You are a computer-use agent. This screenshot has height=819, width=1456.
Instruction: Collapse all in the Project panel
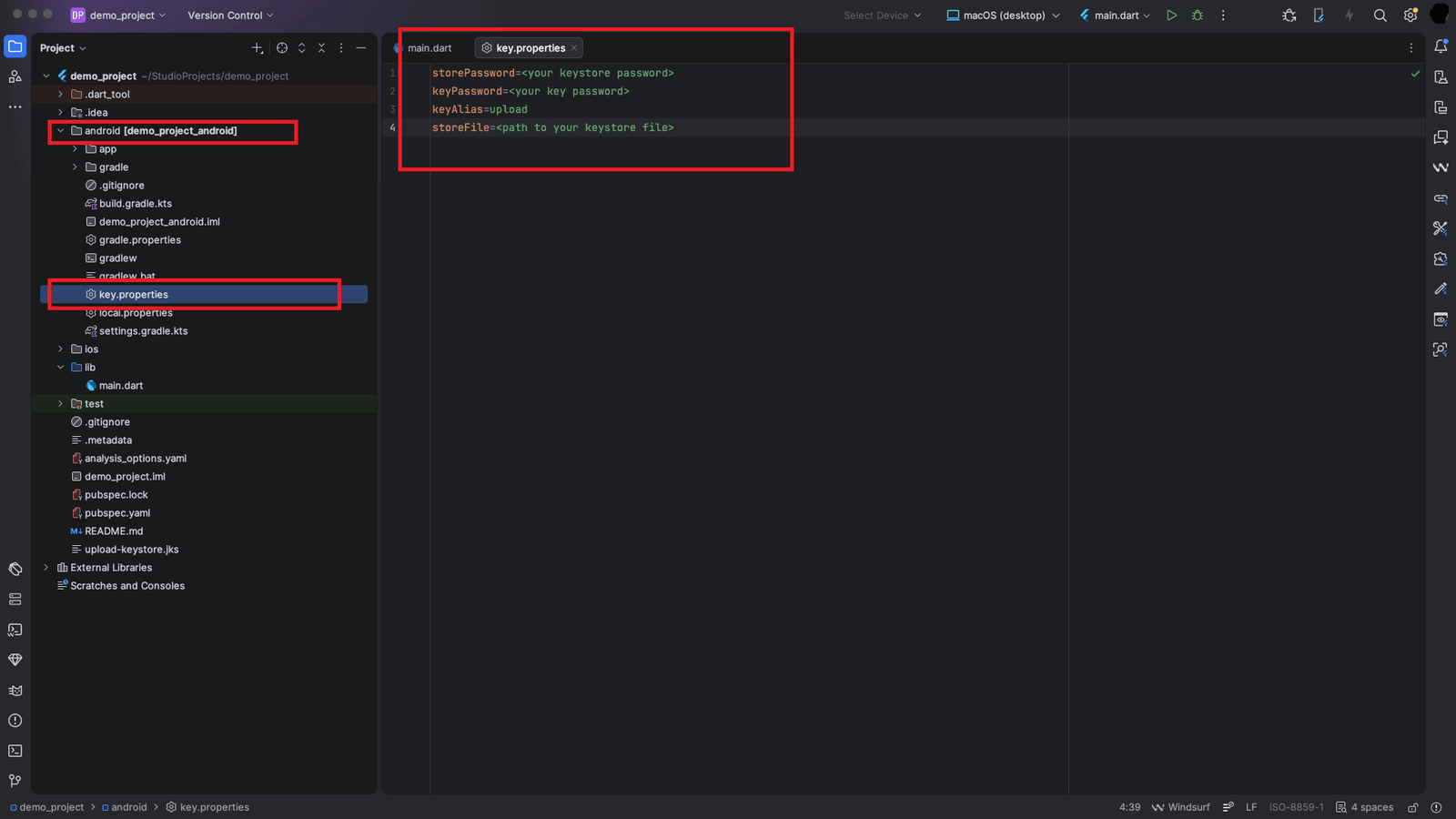[321, 48]
